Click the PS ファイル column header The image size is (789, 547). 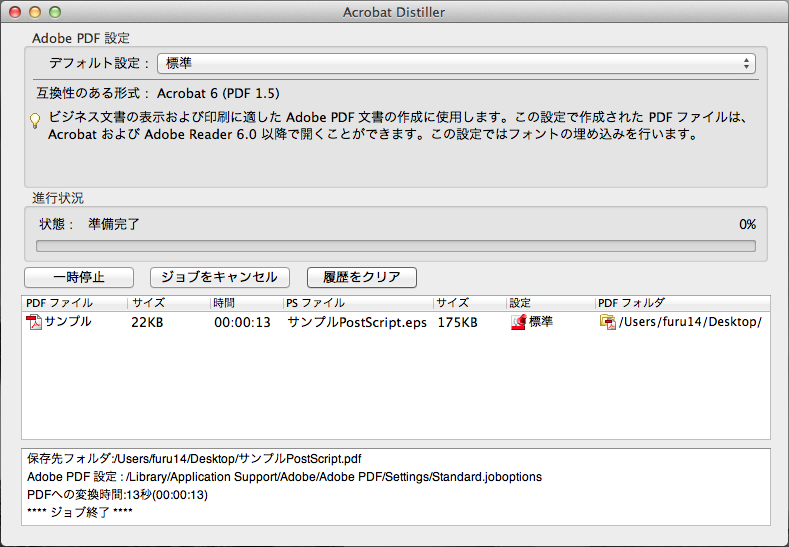(358, 303)
